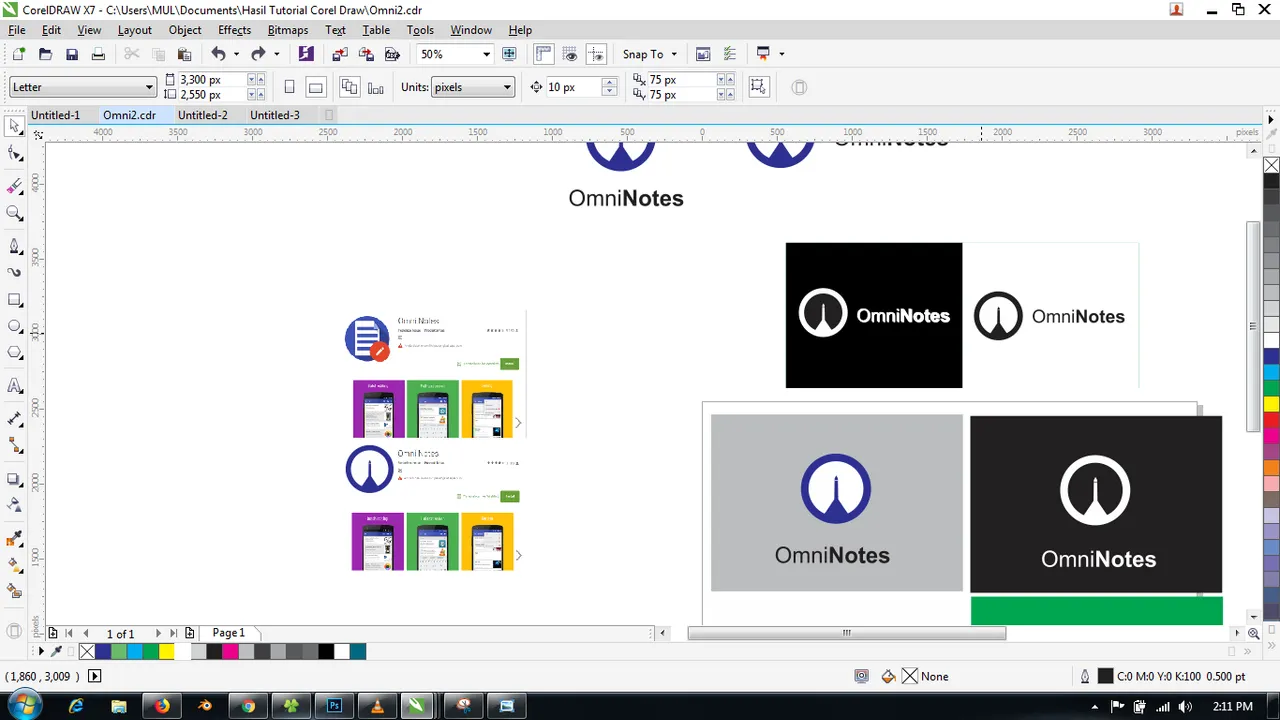This screenshot has width=1280, height=720.
Task: Select the Page 1 tab
Action: [x=229, y=633]
